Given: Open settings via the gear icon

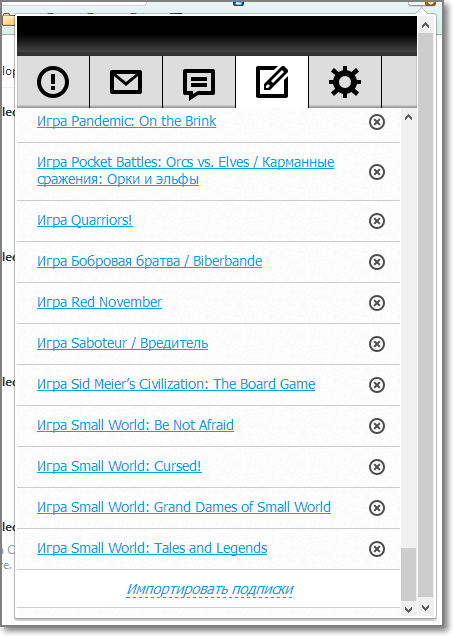Looking at the screenshot, I should [345, 82].
